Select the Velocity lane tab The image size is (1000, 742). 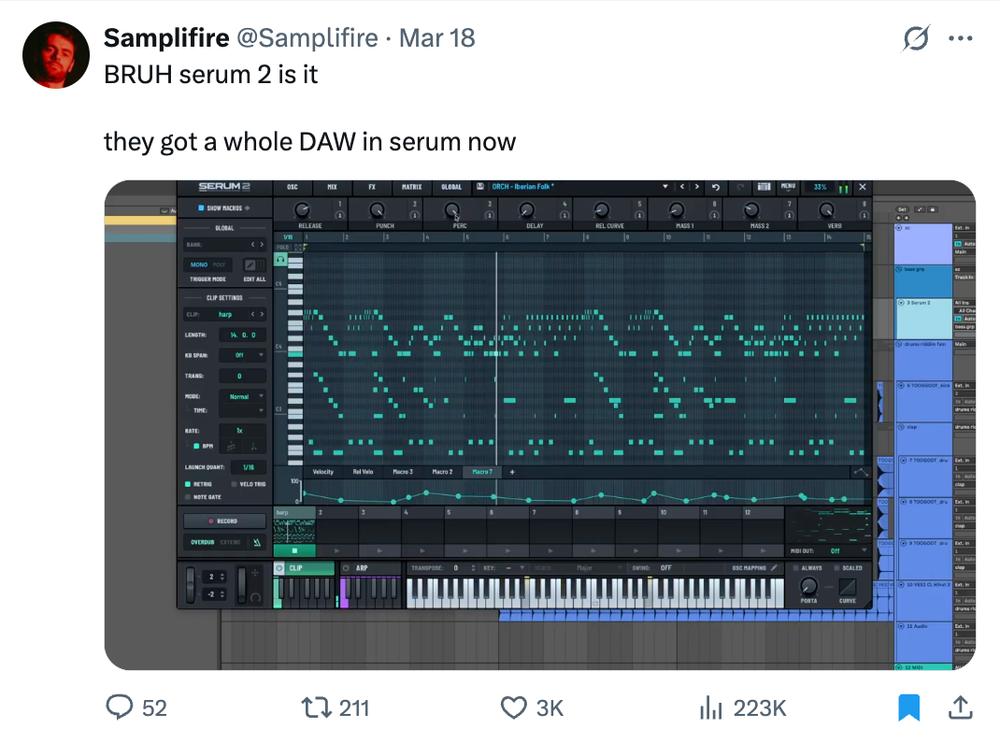click(x=323, y=472)
